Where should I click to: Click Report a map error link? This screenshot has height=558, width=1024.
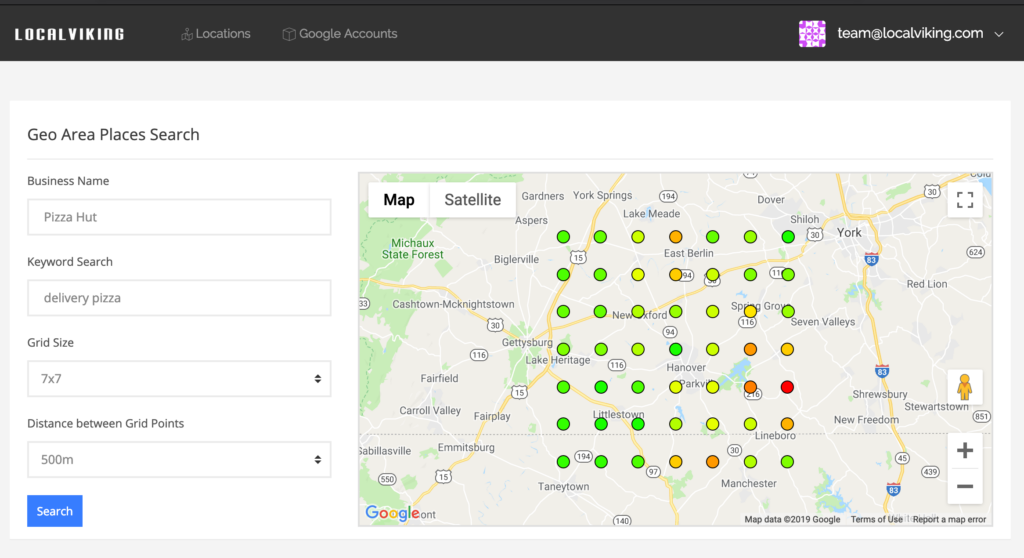pos(949,519)
